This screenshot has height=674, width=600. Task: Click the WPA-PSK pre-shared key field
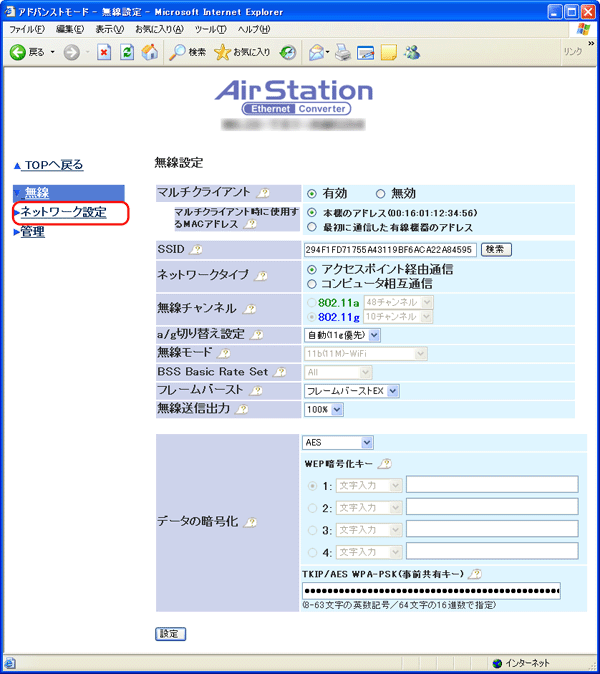coord(431,590)
